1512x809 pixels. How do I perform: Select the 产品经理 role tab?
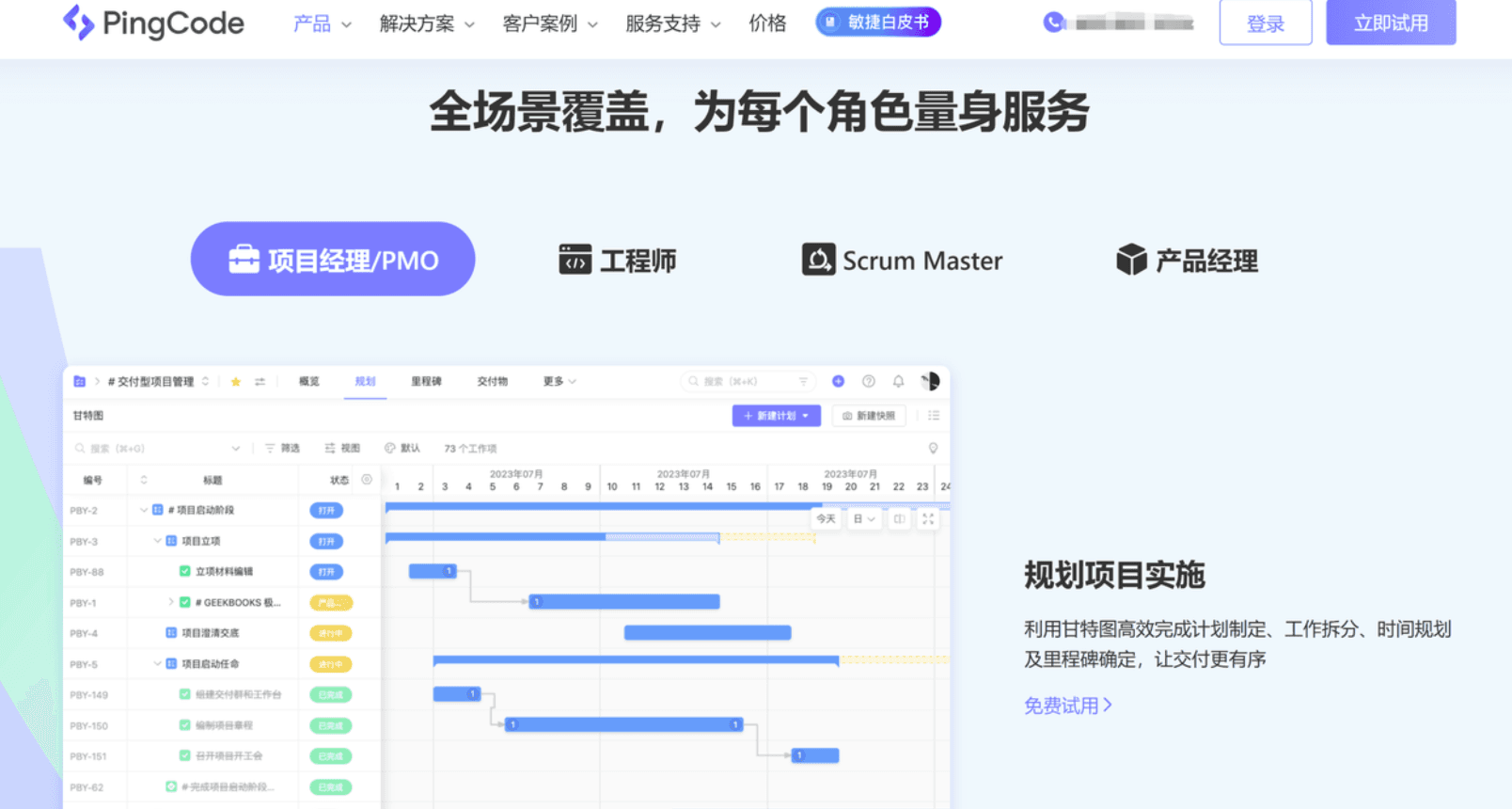coord(1187,260)
